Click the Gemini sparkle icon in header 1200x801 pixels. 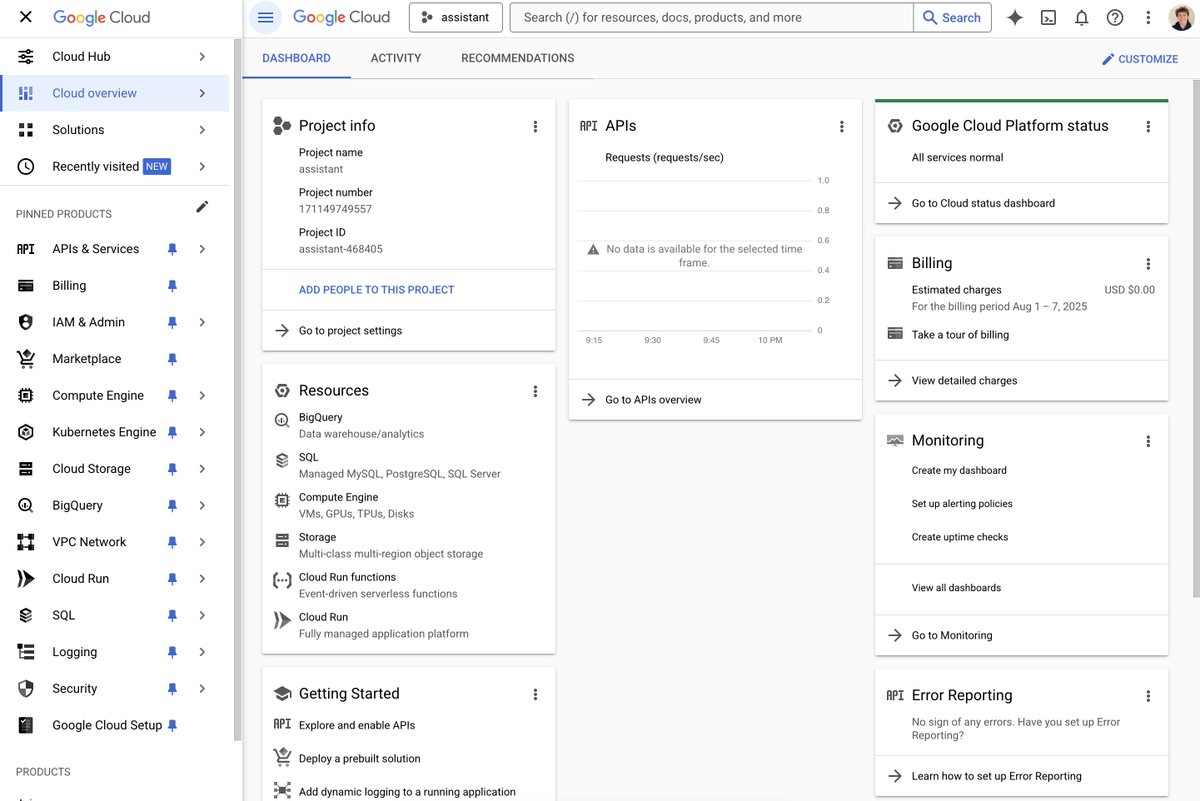coord(1015,17)
